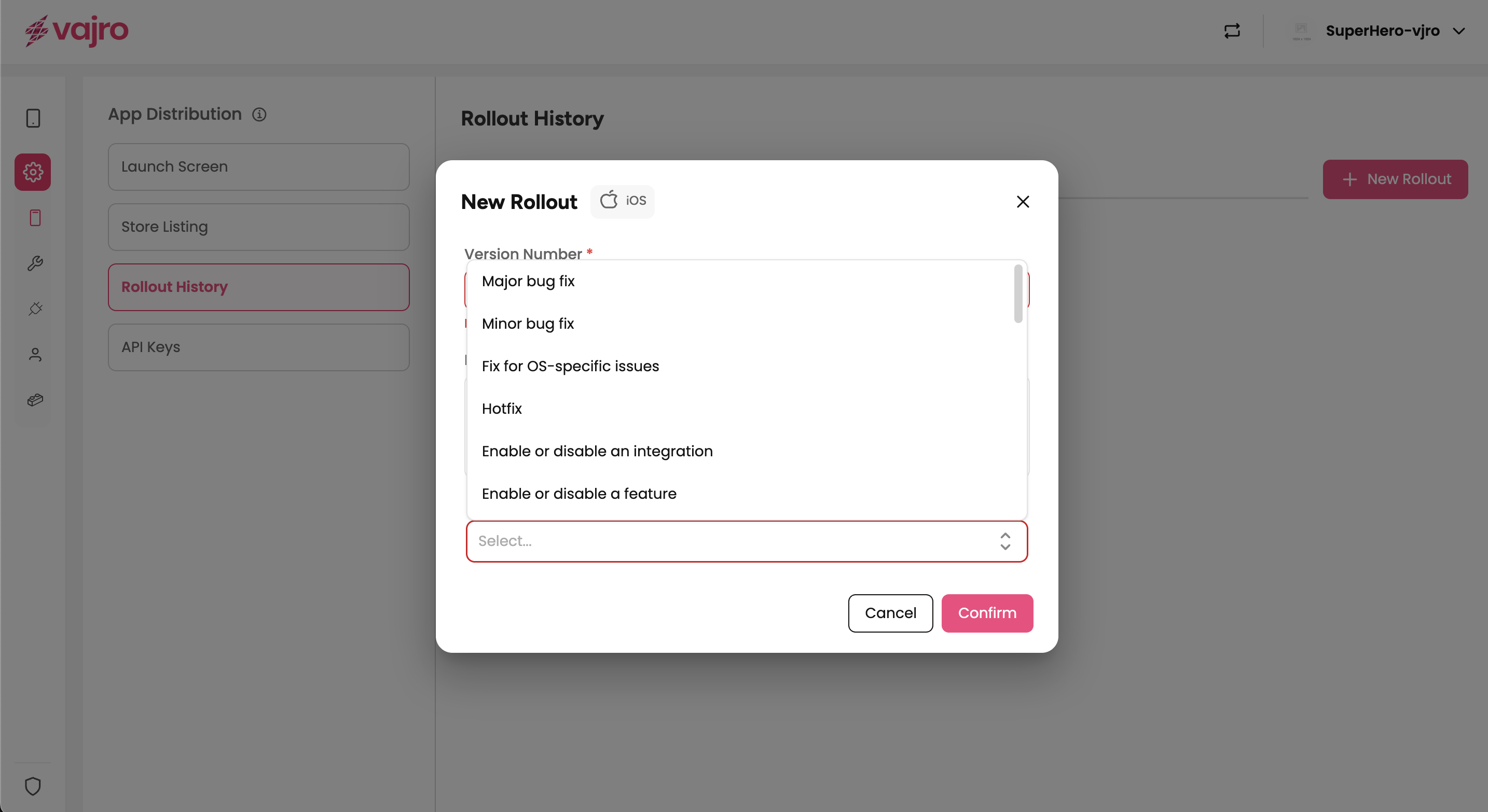
Task: Choose Hotfix from the dropdown list
Action: click(x=501, y=409)
